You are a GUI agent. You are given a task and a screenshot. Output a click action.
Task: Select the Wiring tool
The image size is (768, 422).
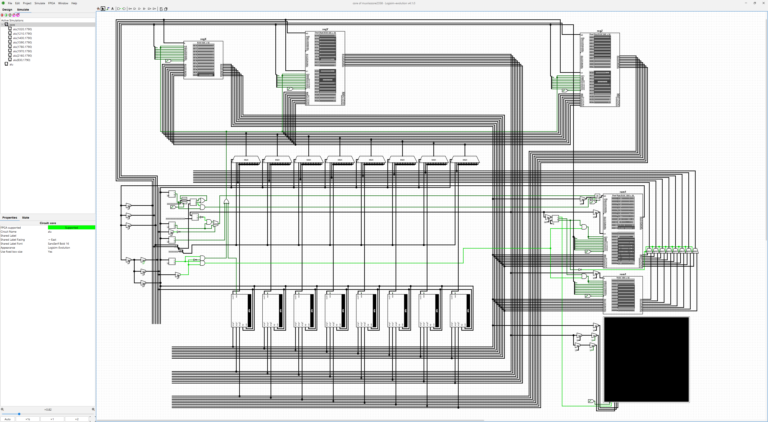tap(108, 8)
